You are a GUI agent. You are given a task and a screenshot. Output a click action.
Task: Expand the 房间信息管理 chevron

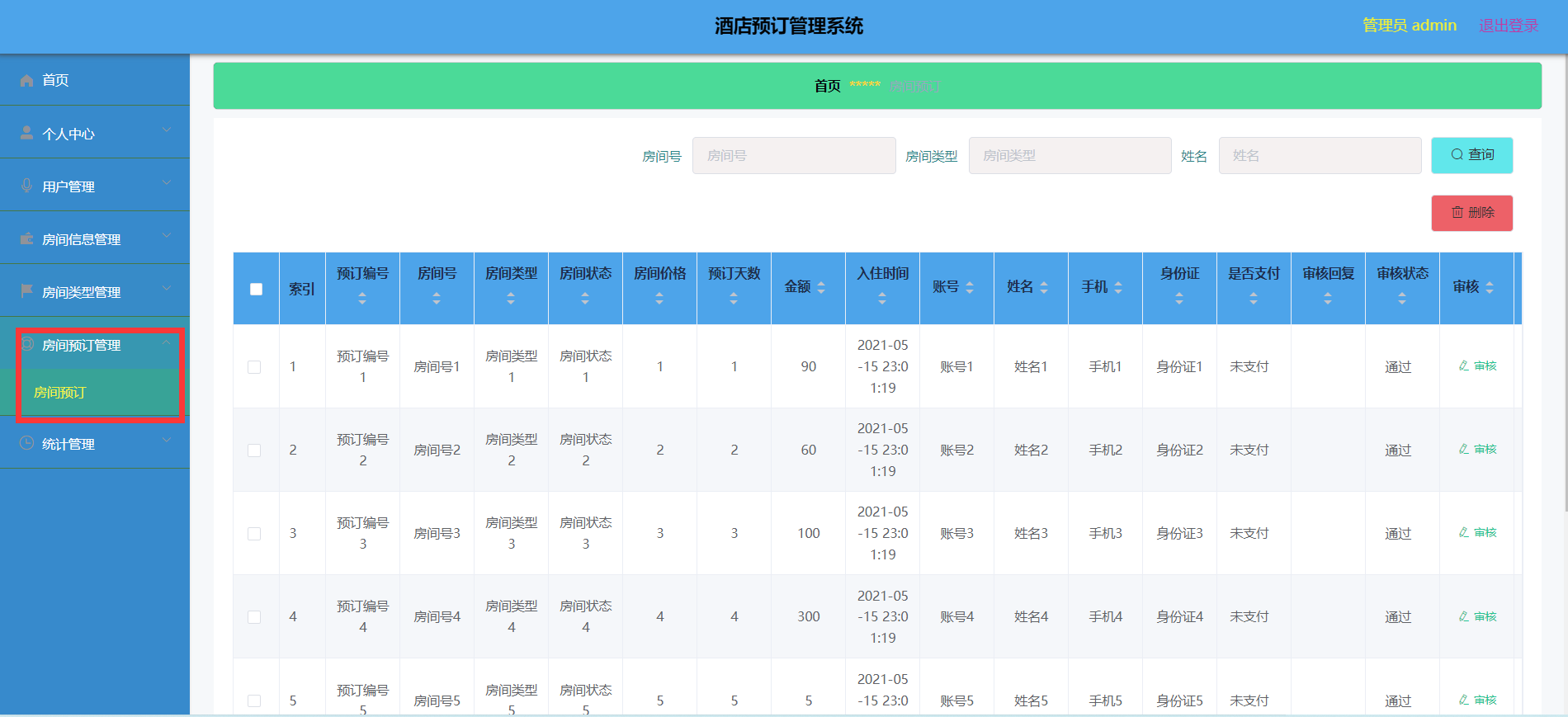point(167,236)
